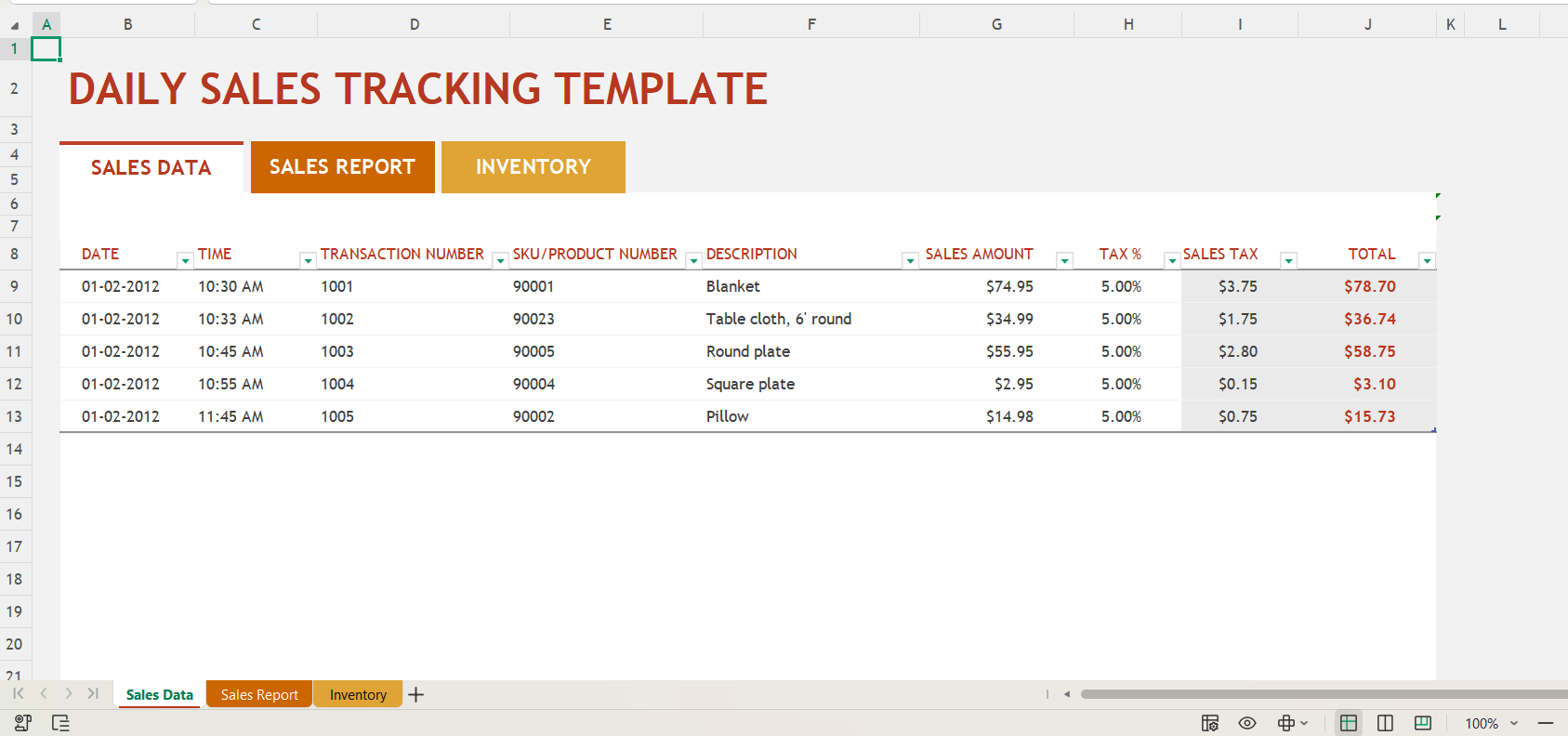Select column F header

coord(811,25)
